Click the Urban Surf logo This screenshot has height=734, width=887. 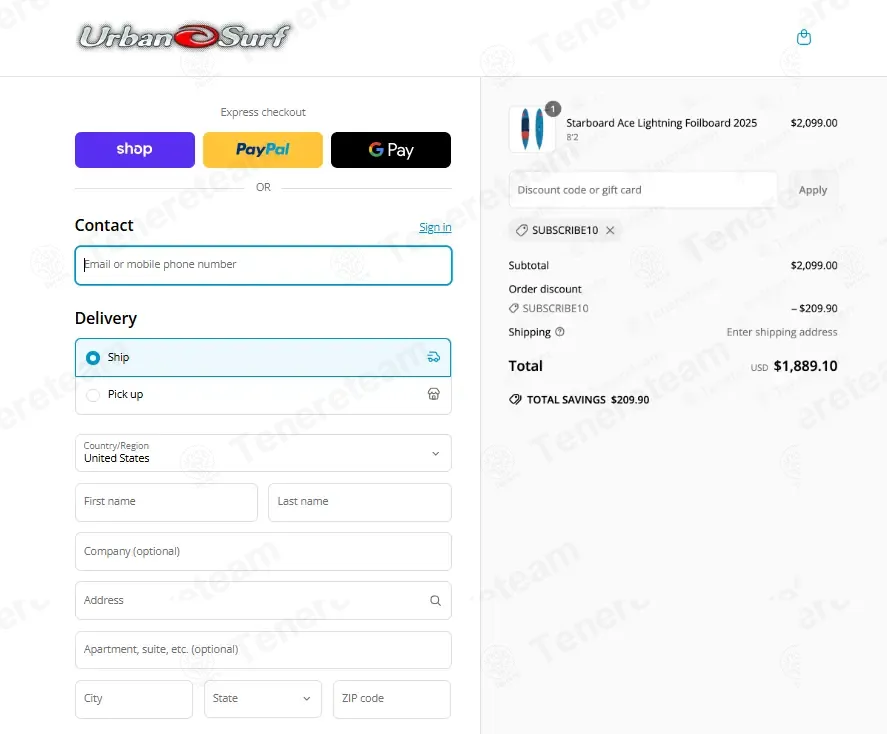[x=184, y=37]
